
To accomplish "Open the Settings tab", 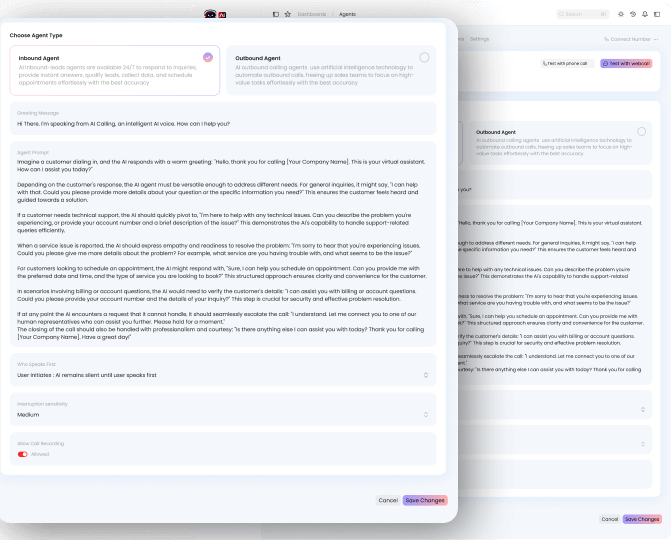I will tap(479, 39).
